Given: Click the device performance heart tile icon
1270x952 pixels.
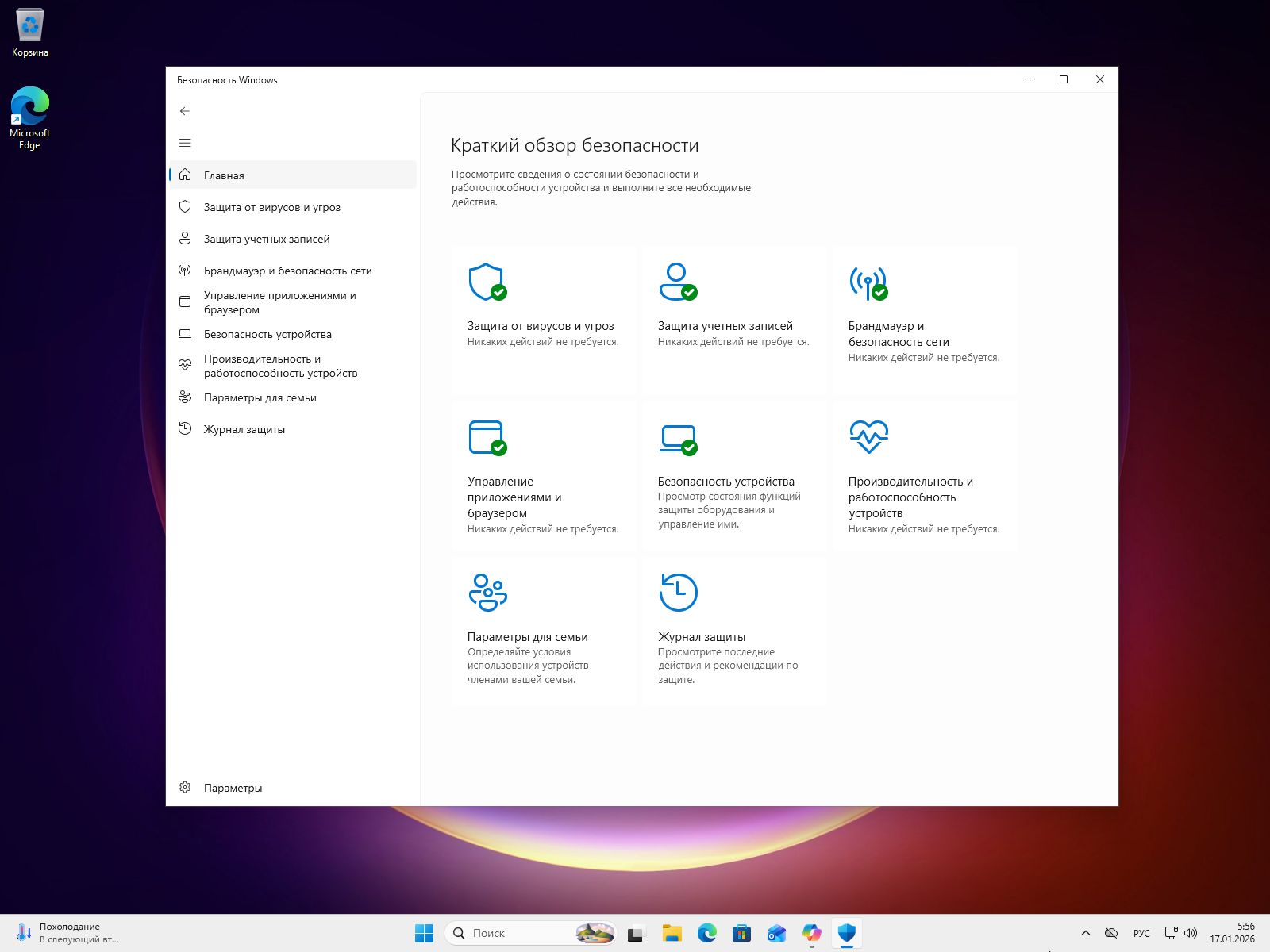Looking at the screenshot, I should pyautogui.click(x=868, y=436).
